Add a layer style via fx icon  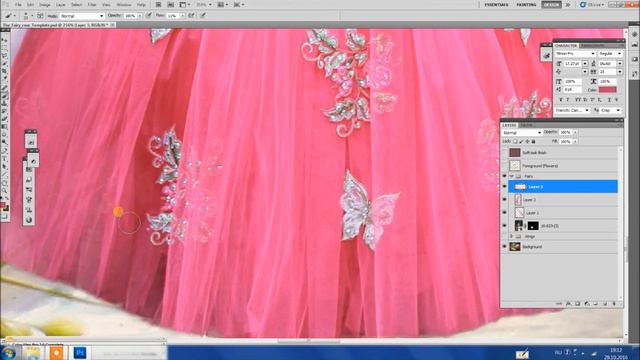click(x=568, y=304)
